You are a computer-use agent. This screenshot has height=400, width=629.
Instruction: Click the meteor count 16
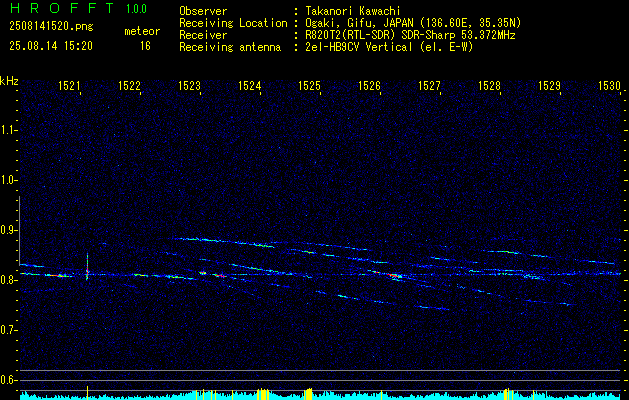click(x=145, y=46)
